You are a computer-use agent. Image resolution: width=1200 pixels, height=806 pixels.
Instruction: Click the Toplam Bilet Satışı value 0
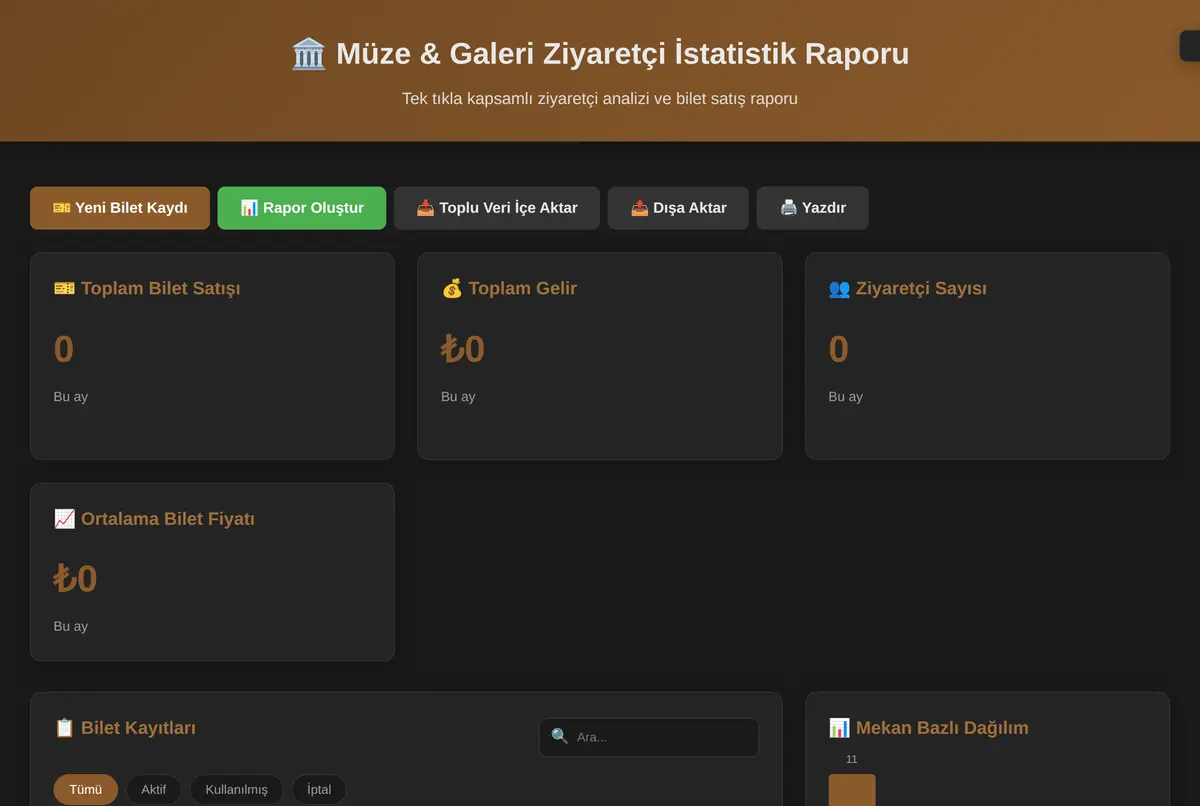[64, 349]
